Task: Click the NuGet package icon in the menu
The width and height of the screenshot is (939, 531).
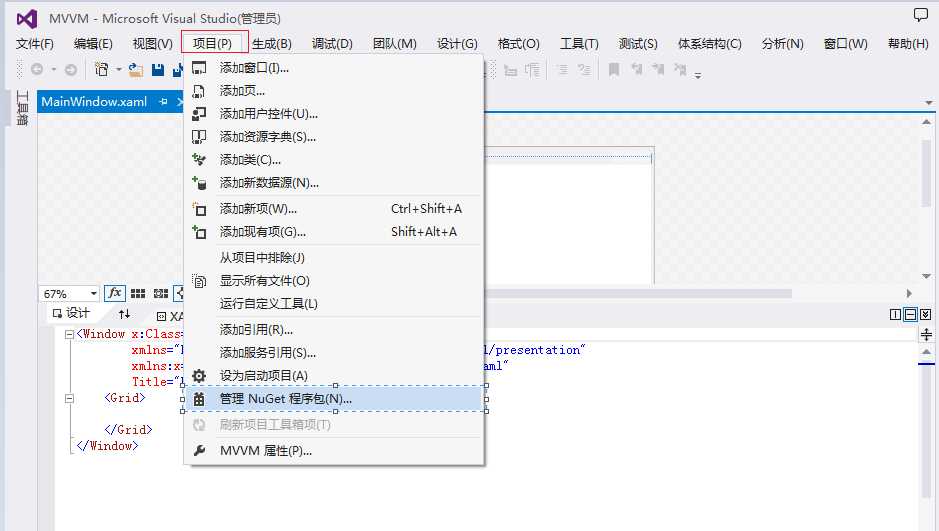Action: click(199, 399)
